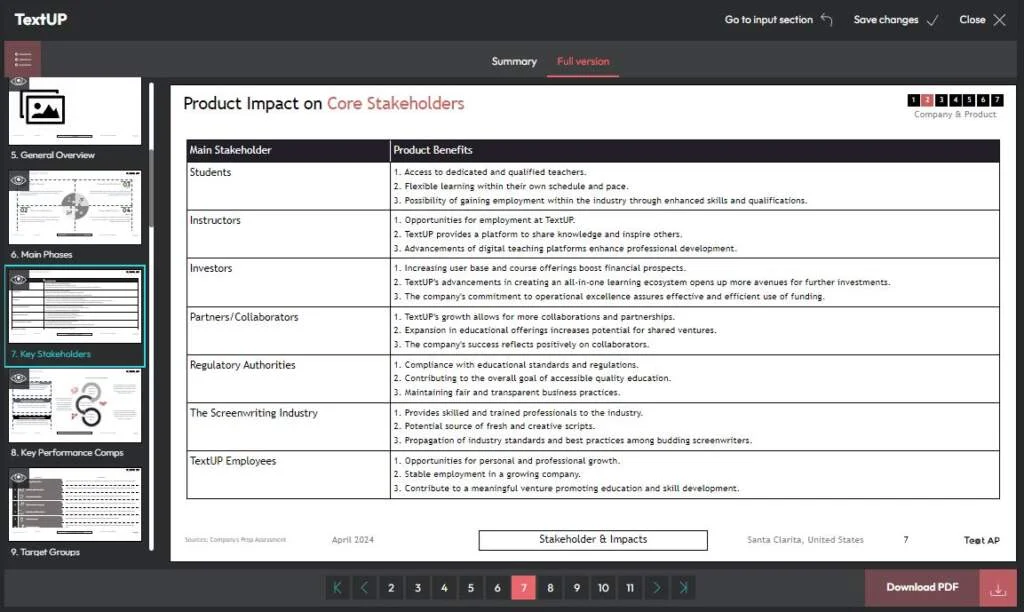Click section indicator box 4
The image size is (1024, 612).
(955, 100)
